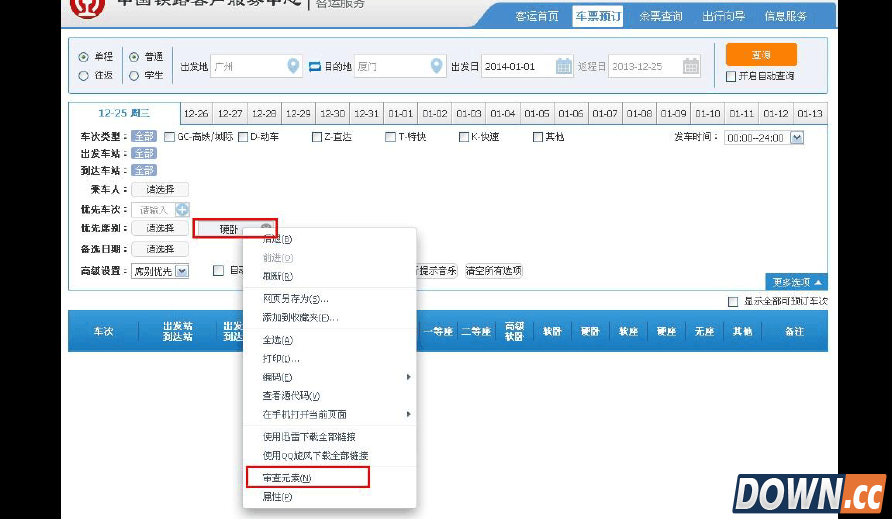Click the plus icon beside 优先车次
892x519 pixels.
coord(182,210)
